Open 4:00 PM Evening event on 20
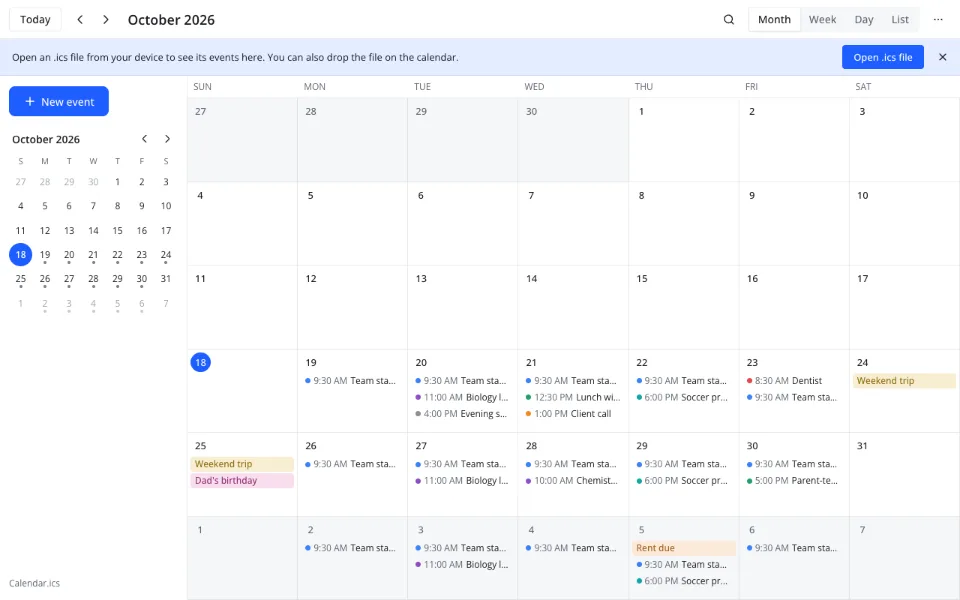Image resolution: width=960 pixels, height=600 pixels. click(x=461, y=414)
